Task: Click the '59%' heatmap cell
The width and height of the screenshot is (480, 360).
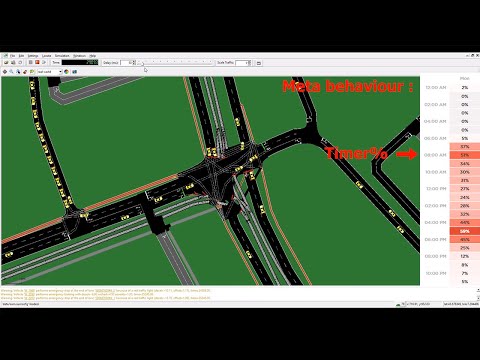Action: [x=465, y=231]
